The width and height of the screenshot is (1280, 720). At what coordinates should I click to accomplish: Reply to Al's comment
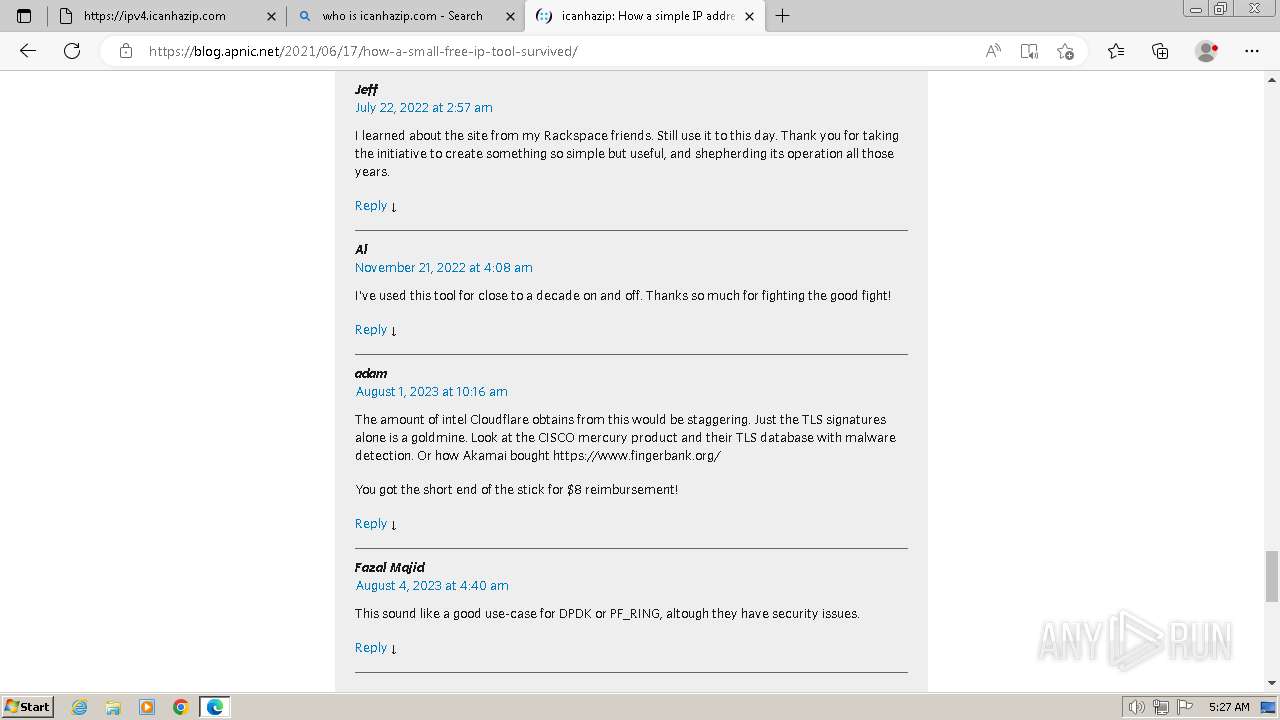[371, 330]
